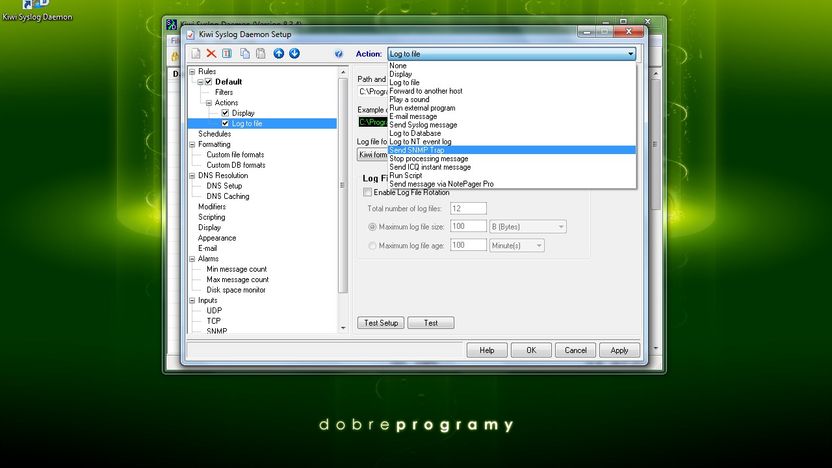Open Disk space monitor alarm item
832x468 pixels.
236,290
